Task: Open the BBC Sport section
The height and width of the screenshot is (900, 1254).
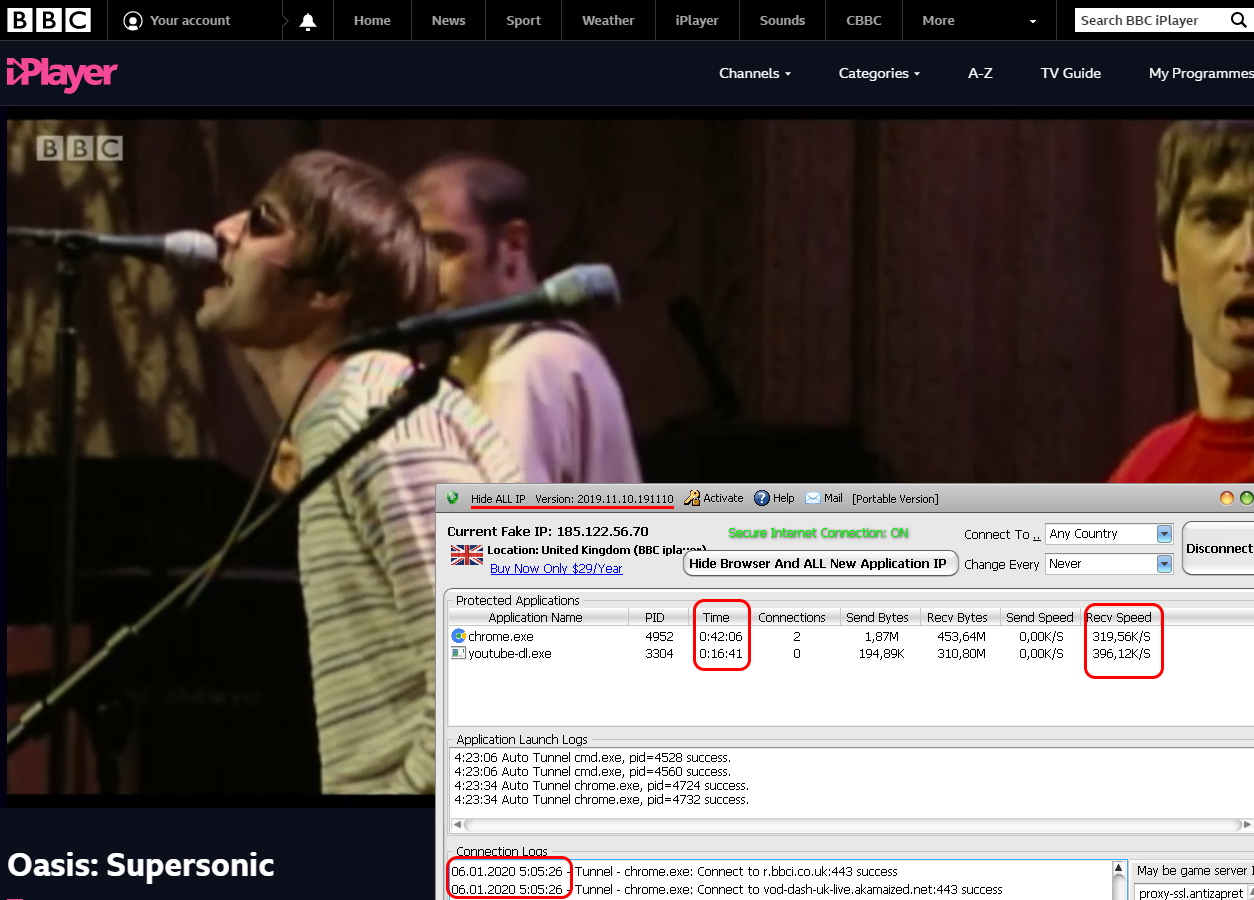Action: pos(523,21)
